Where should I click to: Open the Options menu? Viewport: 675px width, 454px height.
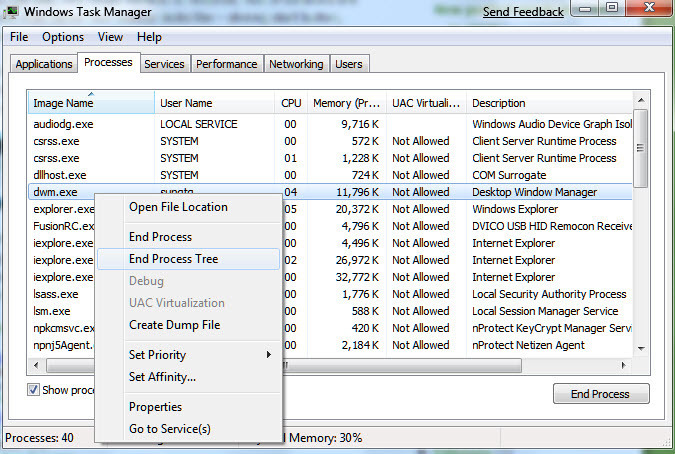coord(63,37)
